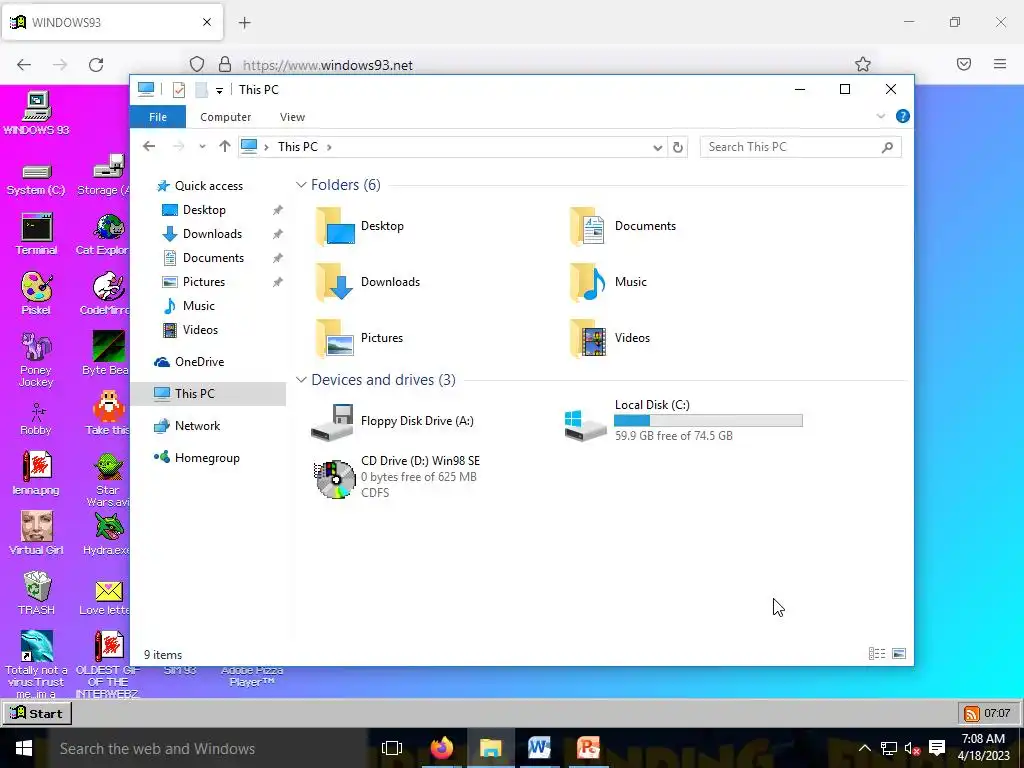The image size is (1024, 768).
Task: Click the Windows 93 Start button
Action: pos(37,713)
